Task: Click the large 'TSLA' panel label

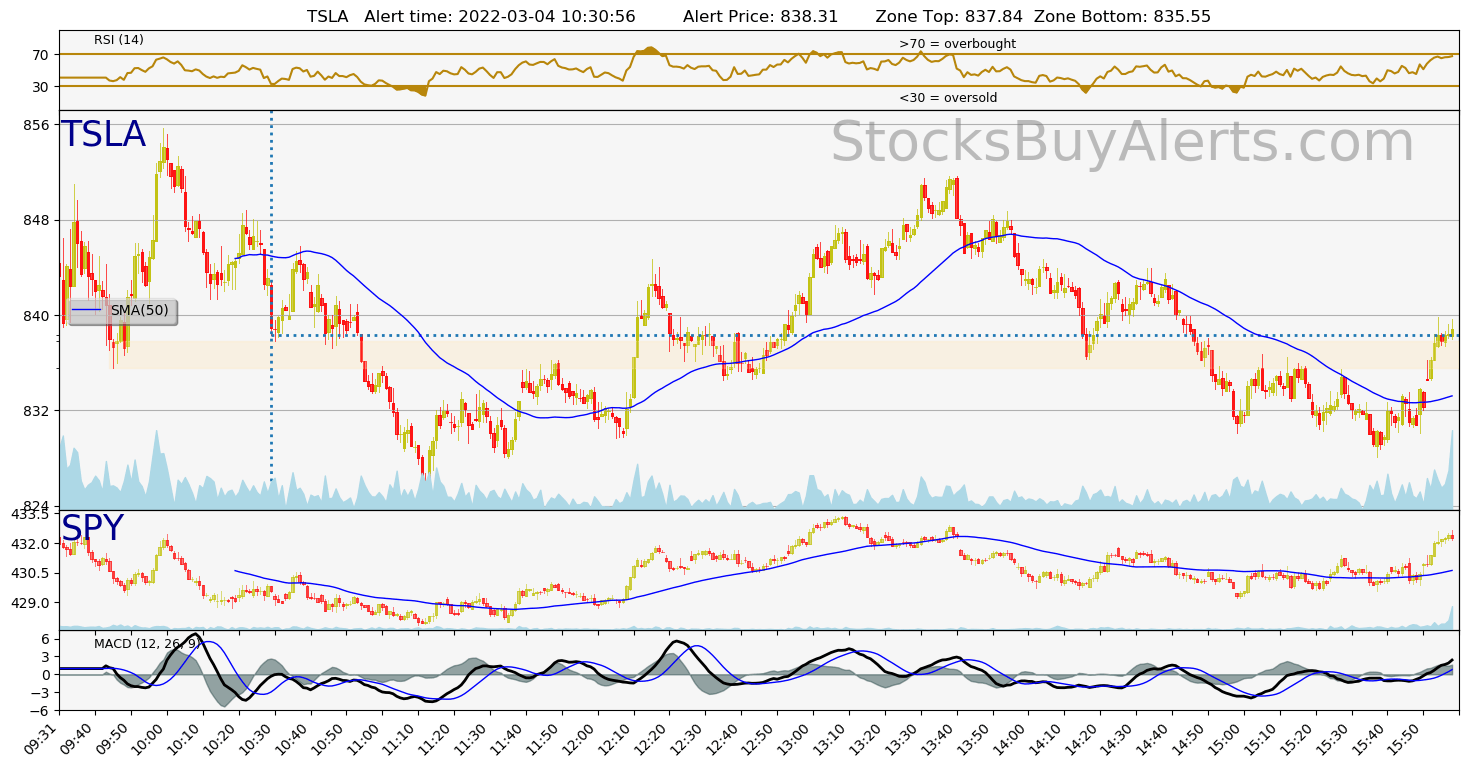Action: click(103, 135)
